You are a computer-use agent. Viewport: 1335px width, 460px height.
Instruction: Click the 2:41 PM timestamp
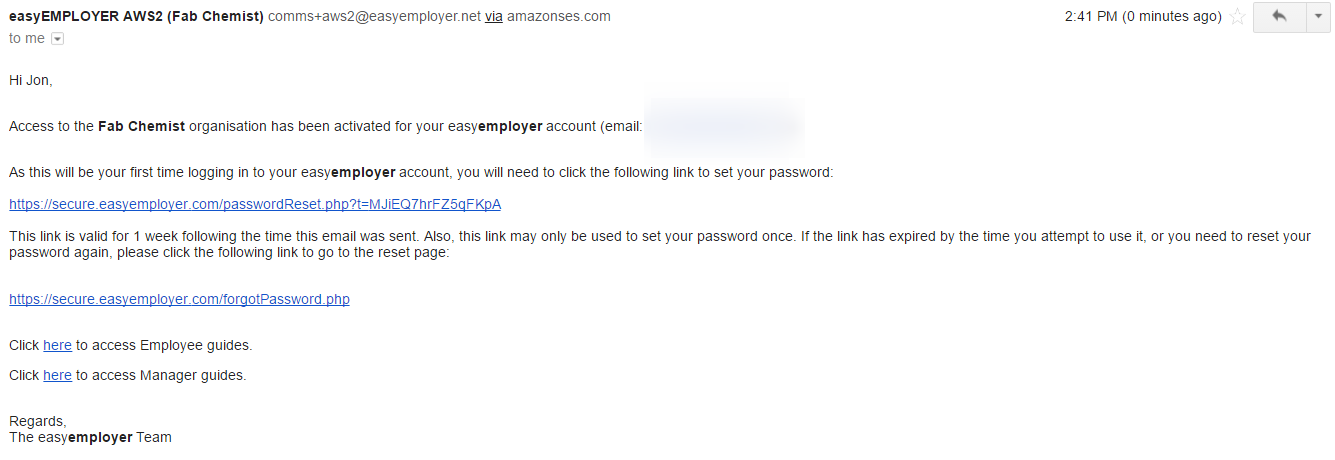click(1144, 17)
